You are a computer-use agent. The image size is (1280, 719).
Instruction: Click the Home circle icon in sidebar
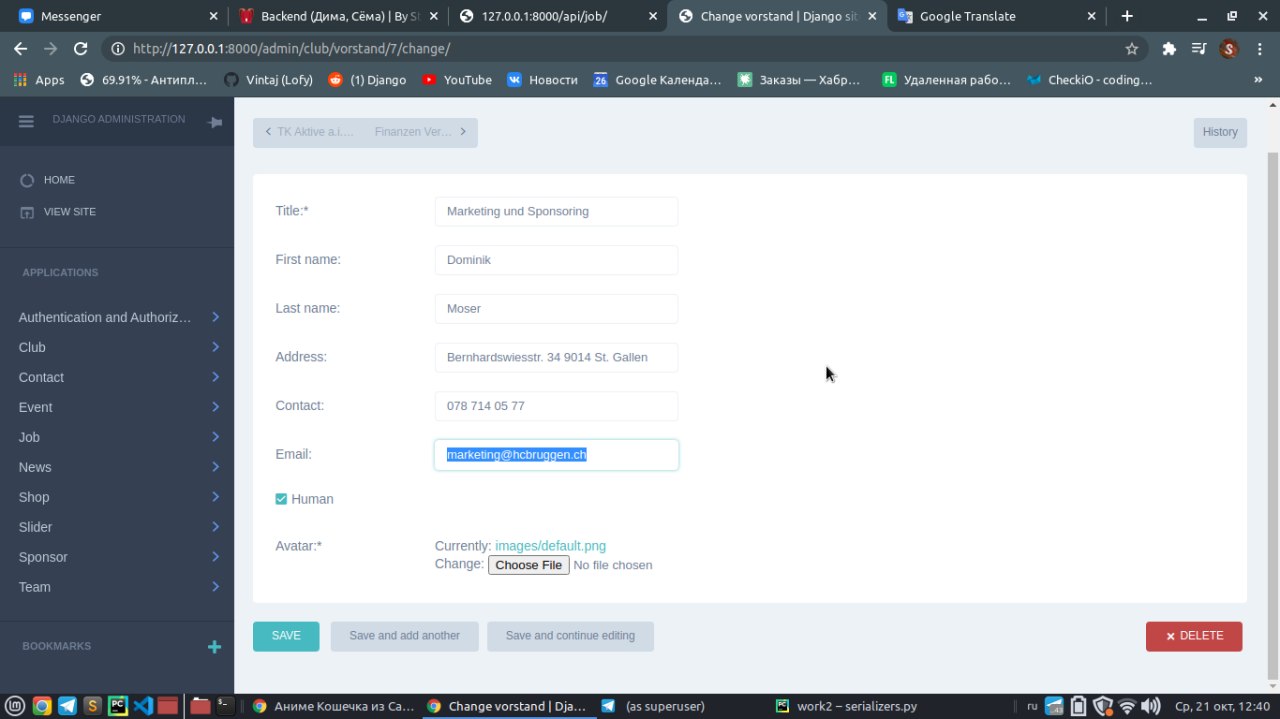[27, 180]
